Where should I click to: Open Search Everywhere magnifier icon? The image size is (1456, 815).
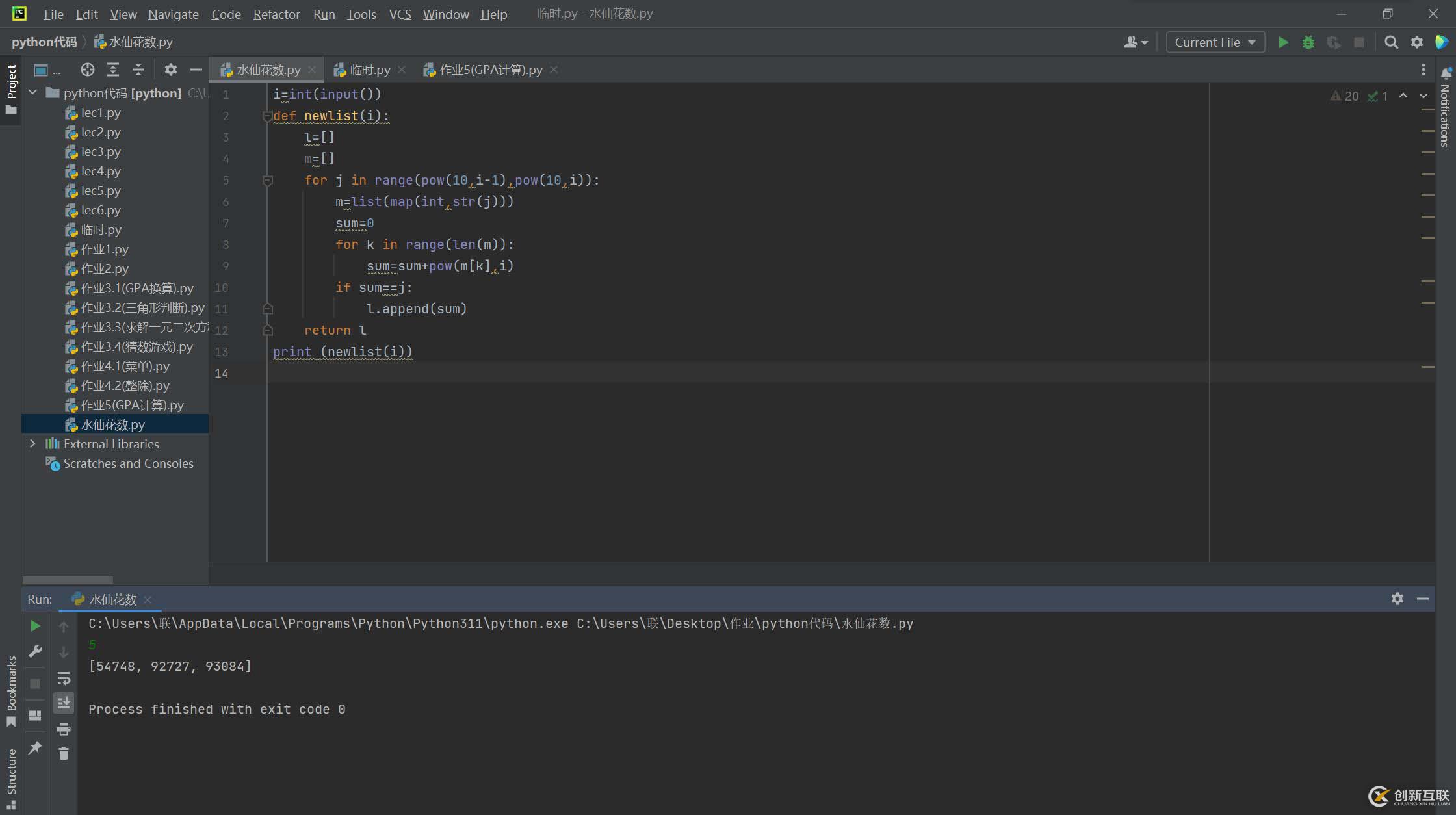pyautogui.click(x=1391, y=42)
